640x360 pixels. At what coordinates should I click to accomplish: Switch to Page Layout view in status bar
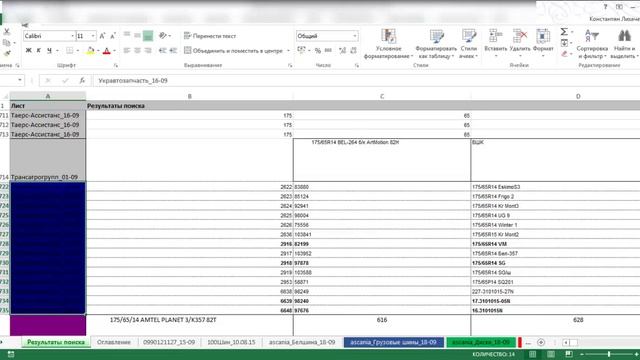point(551,354)
